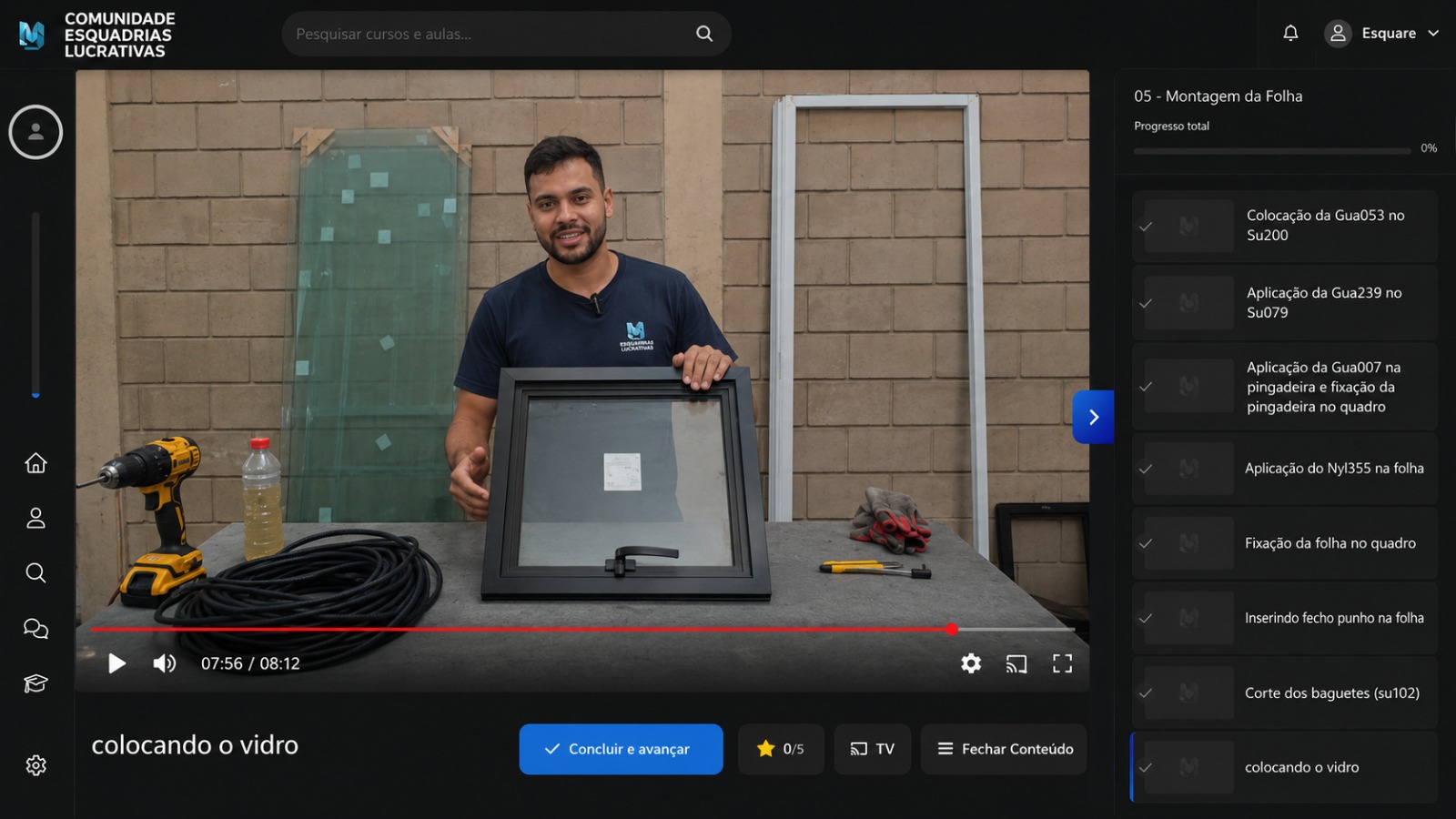Open lesson Inserindo fecho punho na folha
This screenshot has width=1456, height=819.
[1285, 618]
